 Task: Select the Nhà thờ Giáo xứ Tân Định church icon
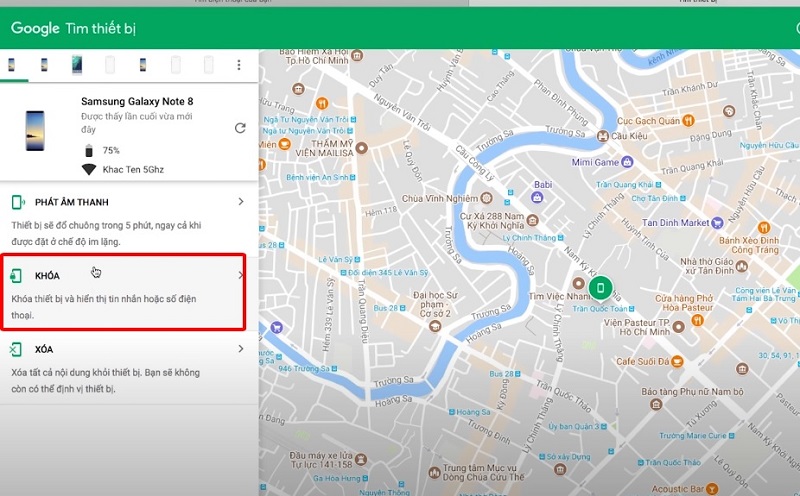pyautogui.click(x=742, y=266)
